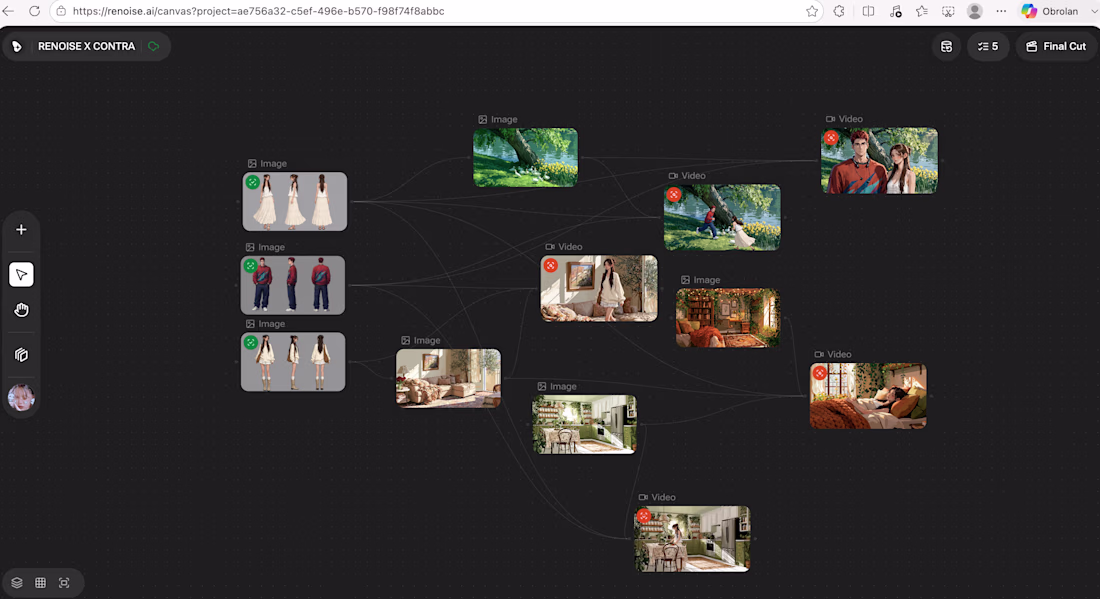The width and height of the screenshot is (1100, 599).
Task: Click red badge on living room girl video
Action: (551, 265)
